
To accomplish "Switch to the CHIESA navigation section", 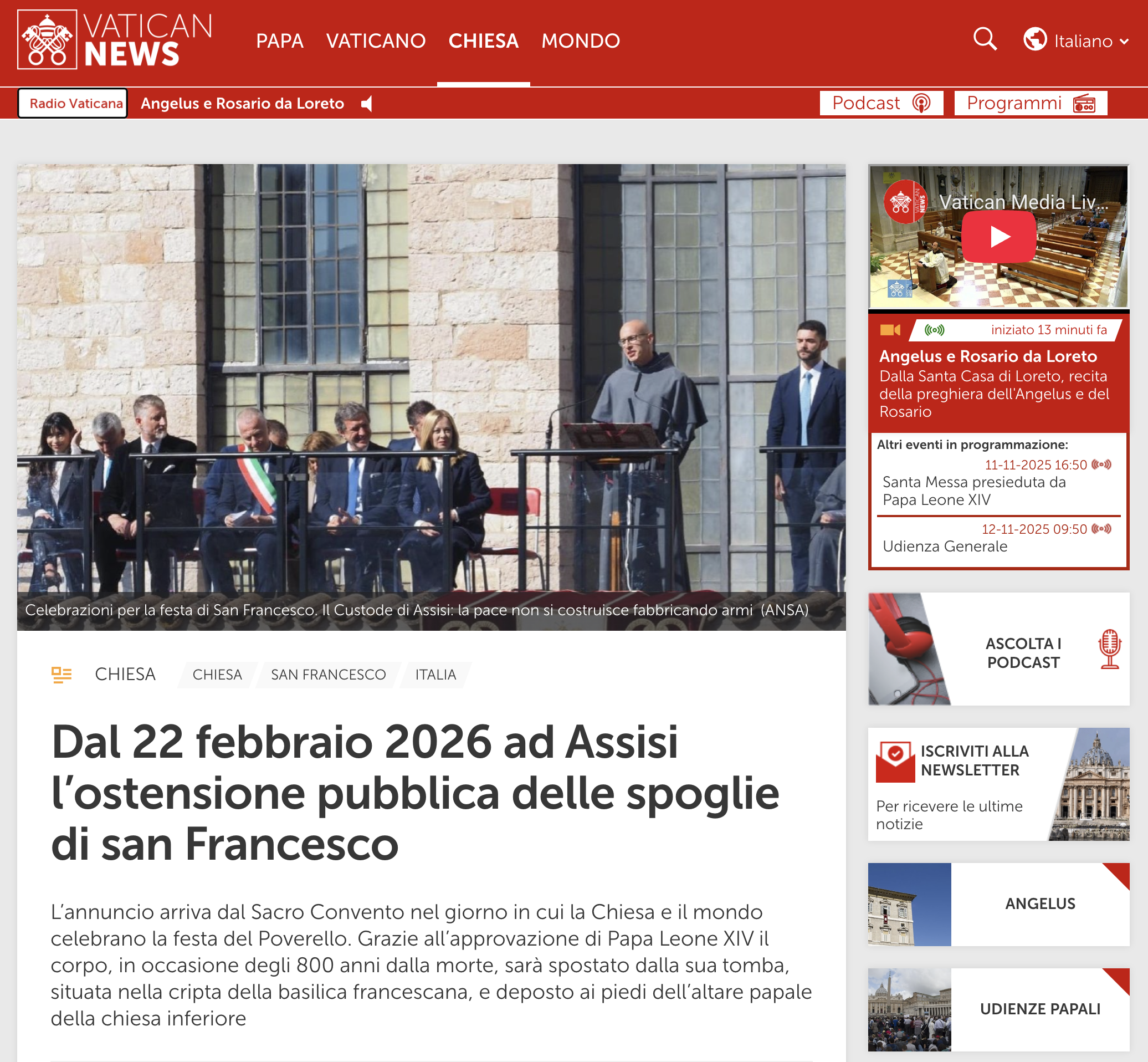I will pyautogui.click(x=483, y=40).
